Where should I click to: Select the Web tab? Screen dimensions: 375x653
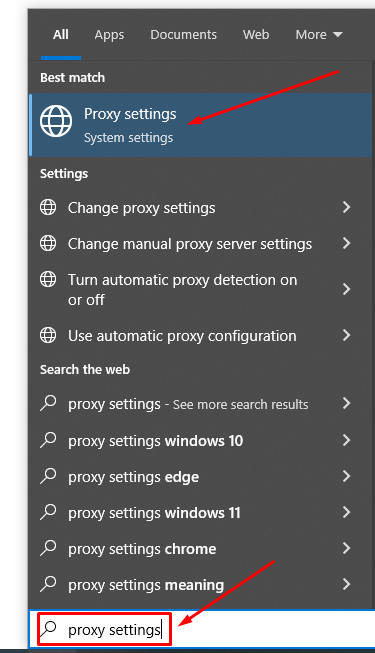click(x=256, y=35)
